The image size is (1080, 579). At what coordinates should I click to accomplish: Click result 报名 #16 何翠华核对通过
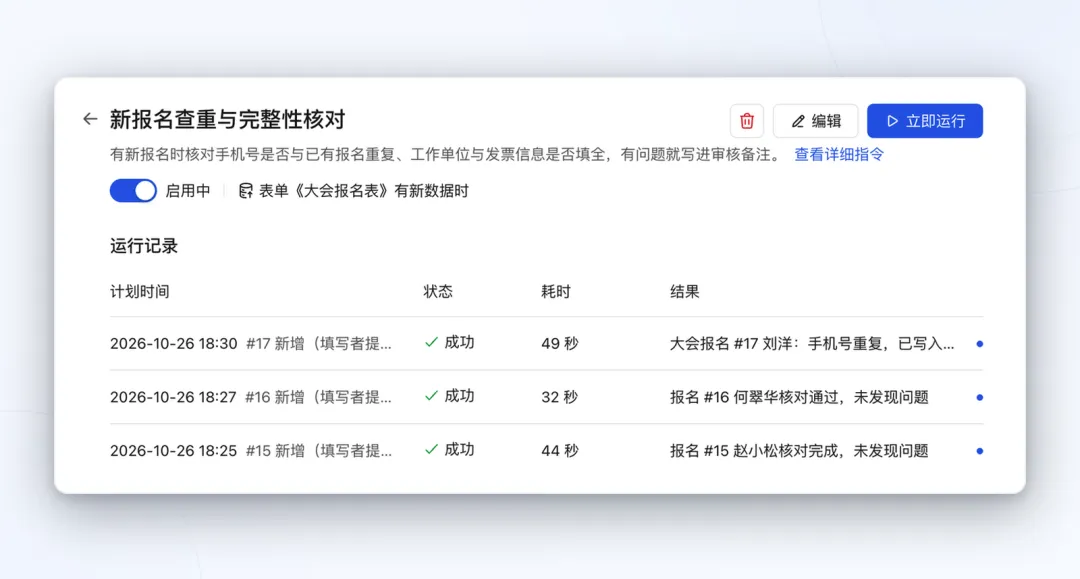[799, 397]
